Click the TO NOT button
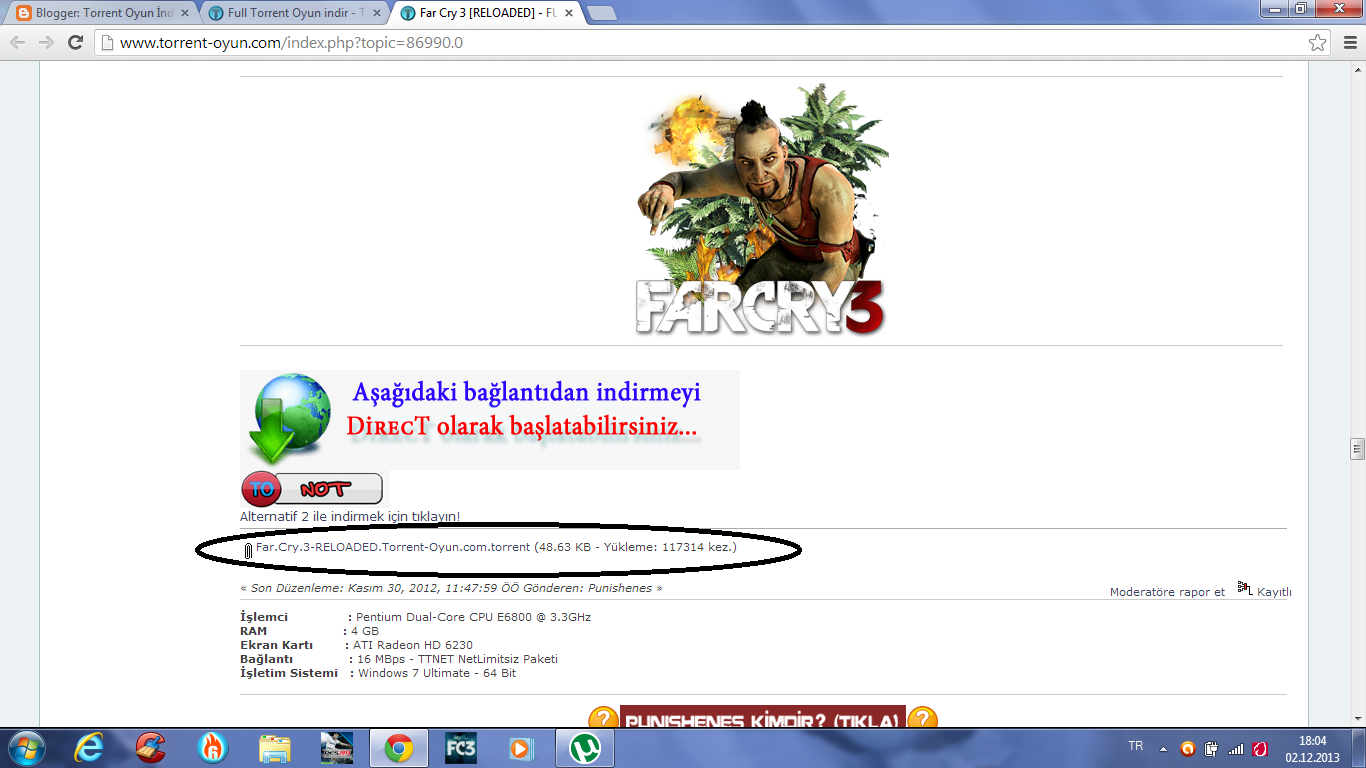Screen dimensions: 1366x768 pos(312,489)
